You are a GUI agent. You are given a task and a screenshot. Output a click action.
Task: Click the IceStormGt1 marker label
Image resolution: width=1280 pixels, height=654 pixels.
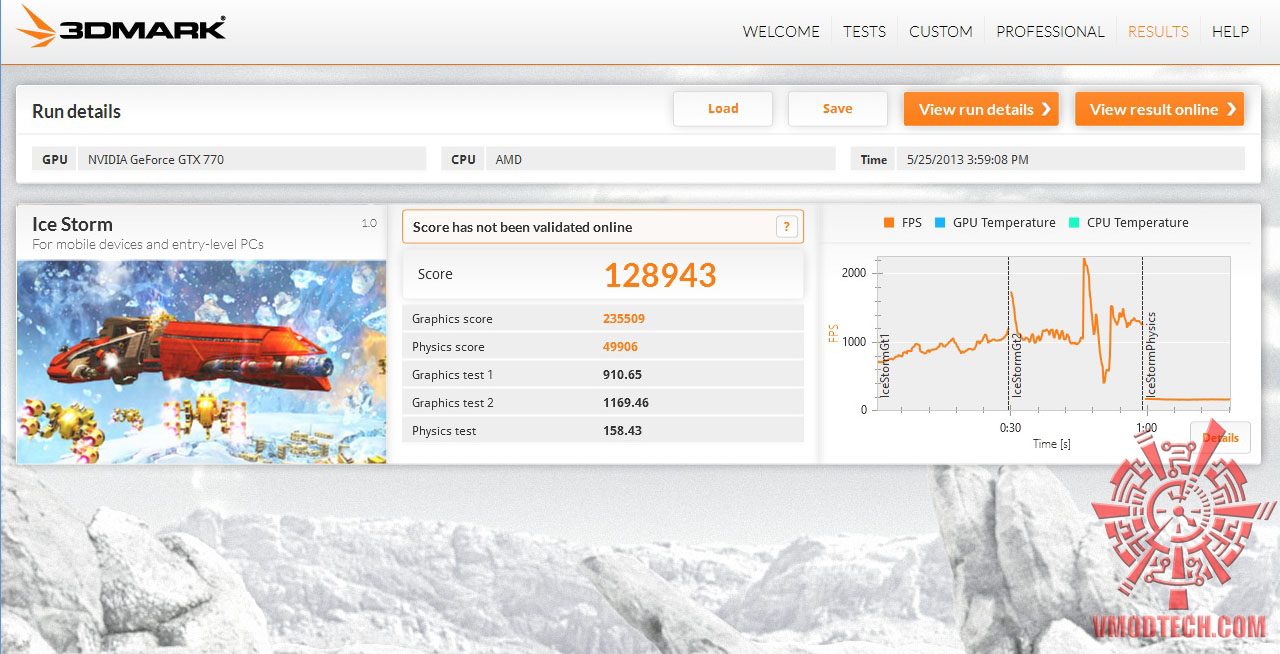coord(884,366)
